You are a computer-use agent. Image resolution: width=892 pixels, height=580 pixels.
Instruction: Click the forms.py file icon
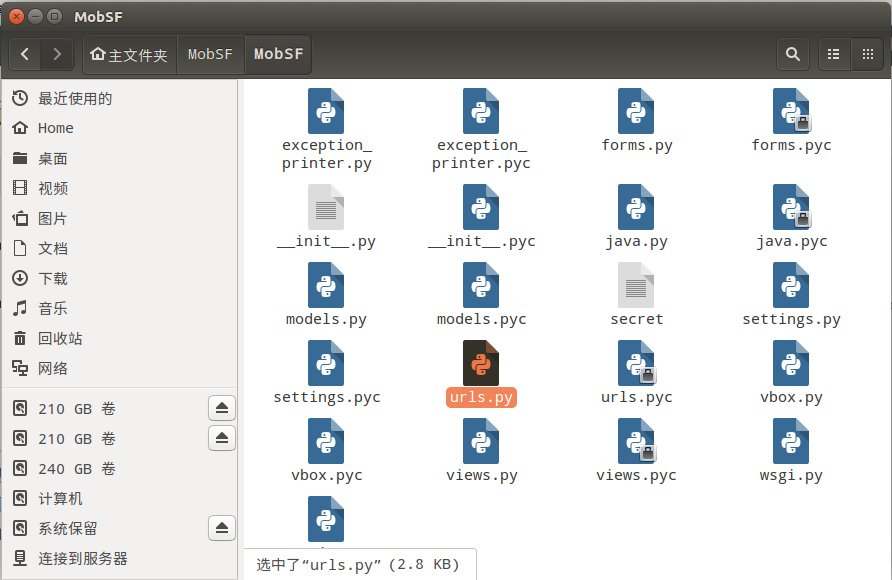636,111
